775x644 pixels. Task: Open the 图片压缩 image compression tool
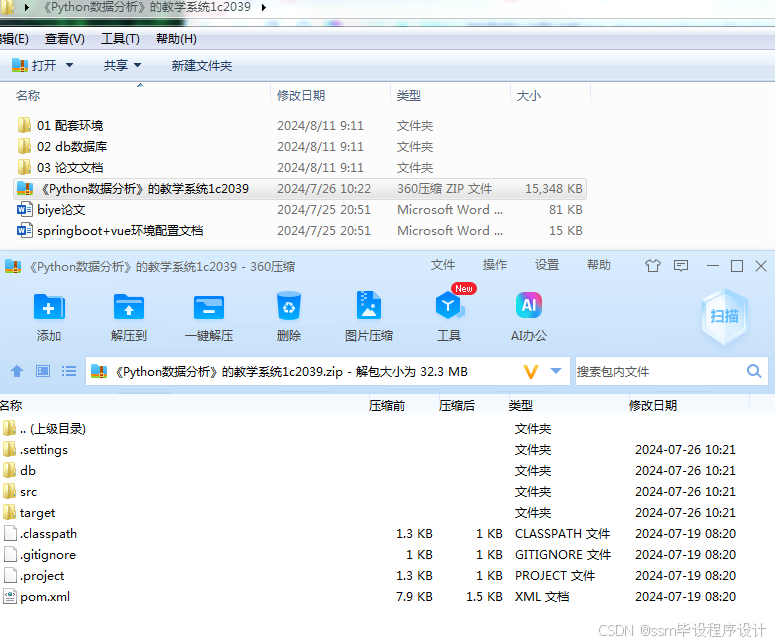point(369,305)
